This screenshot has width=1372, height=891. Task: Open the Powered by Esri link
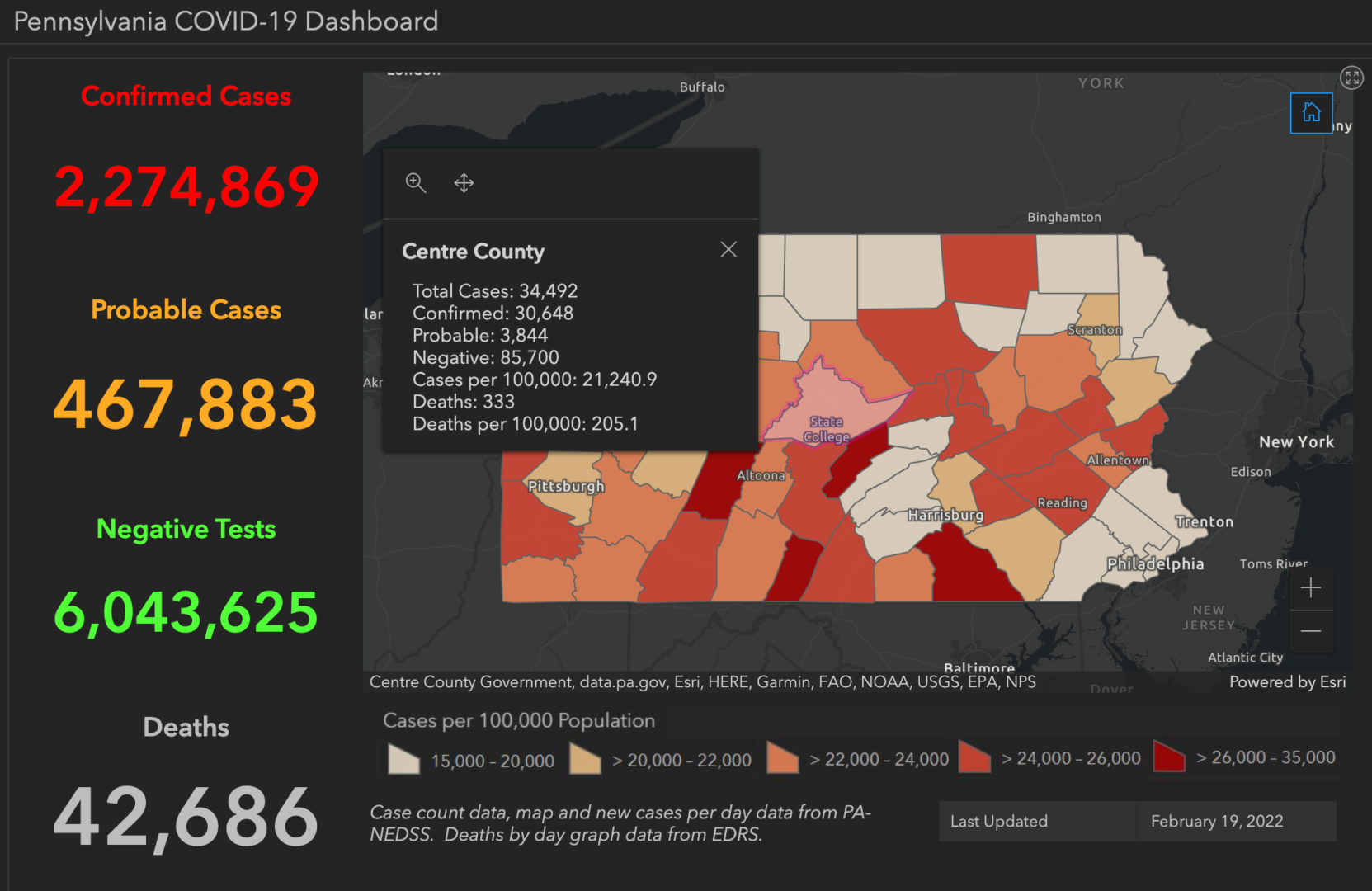point(1287,682)
